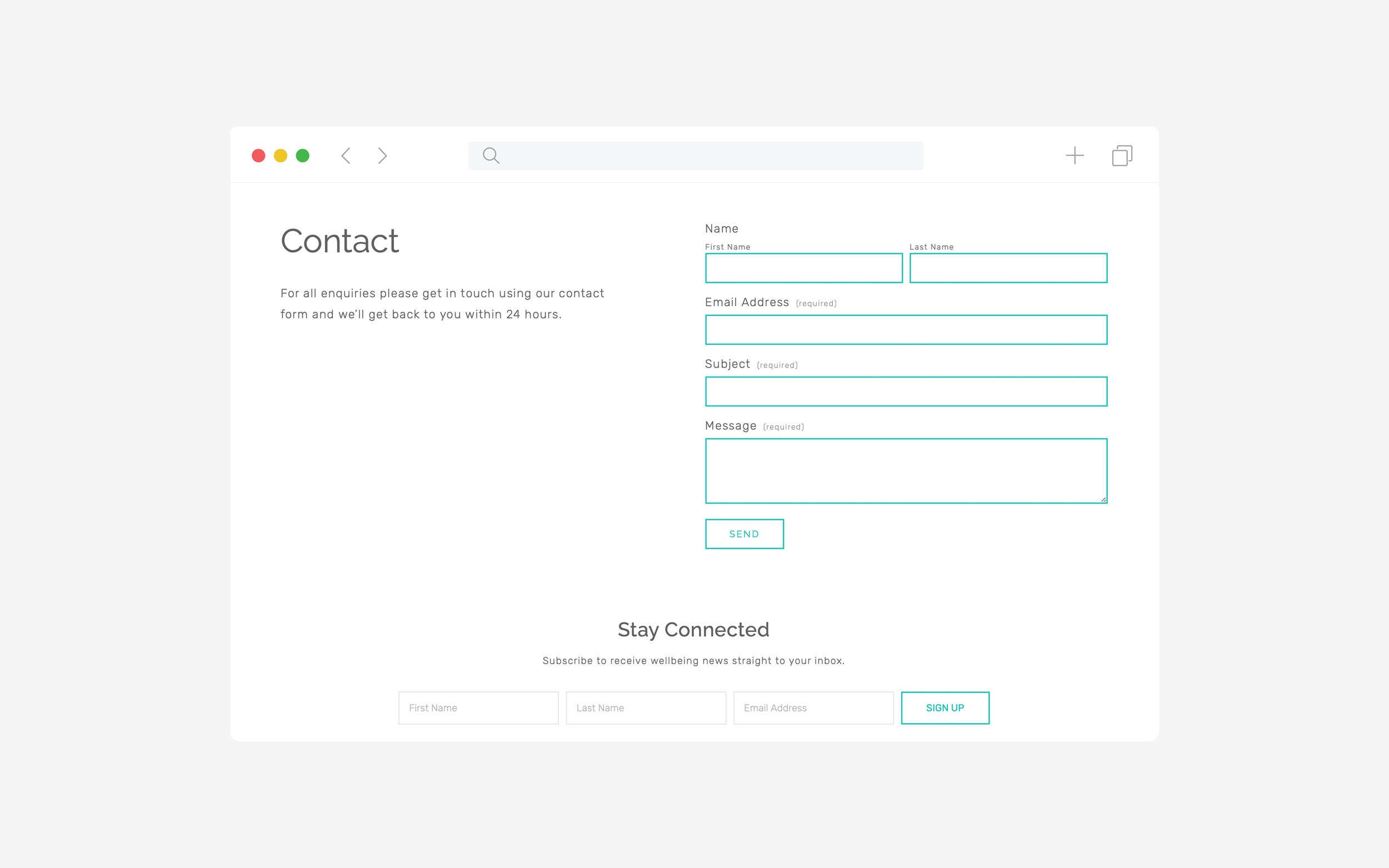Click the search magnifier icon
Image resolution: width=1389 pixels, height=868 pixels.
click(x=491, y=155)
